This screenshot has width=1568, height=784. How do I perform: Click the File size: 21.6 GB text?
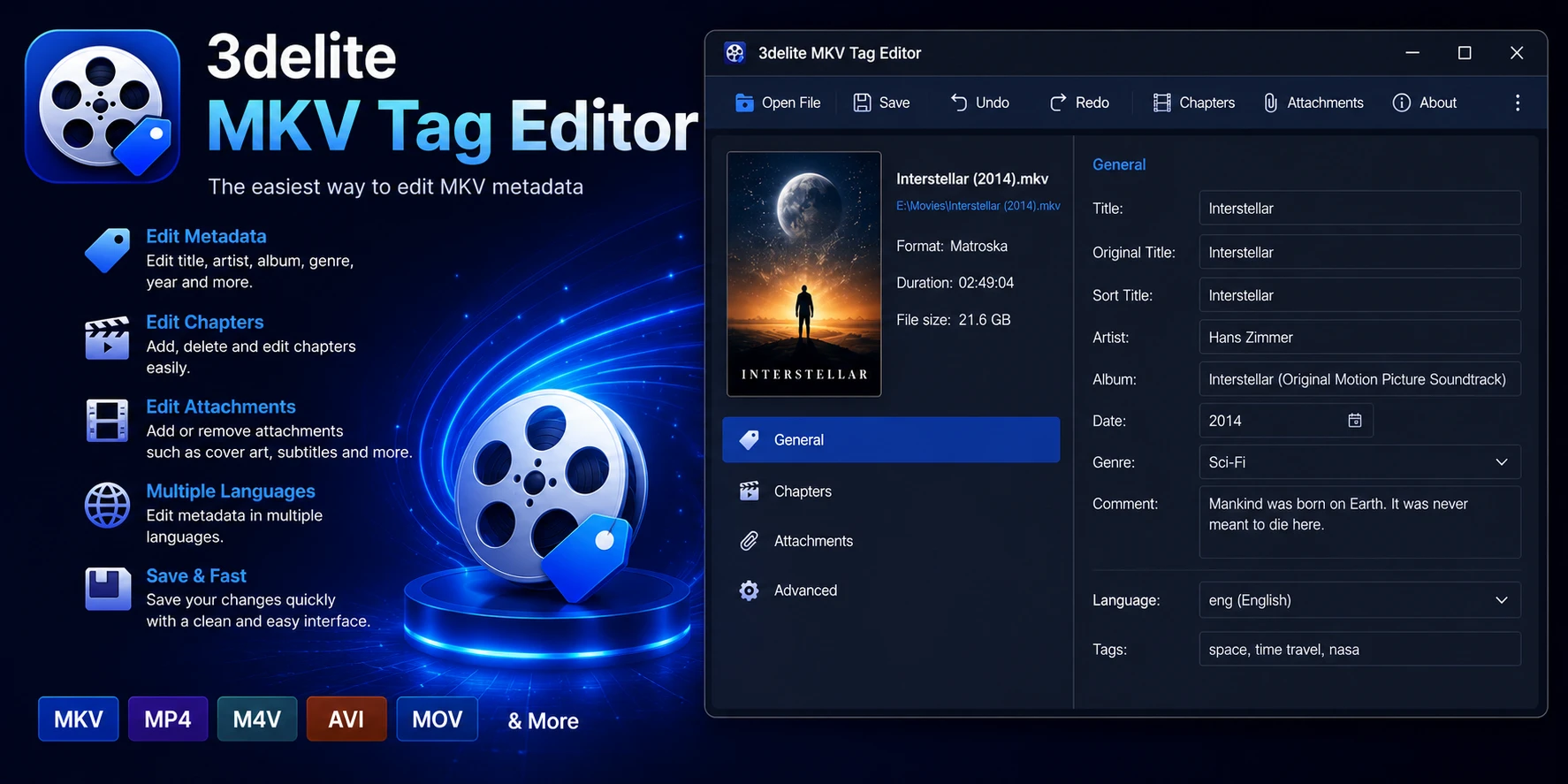(954, 320)
